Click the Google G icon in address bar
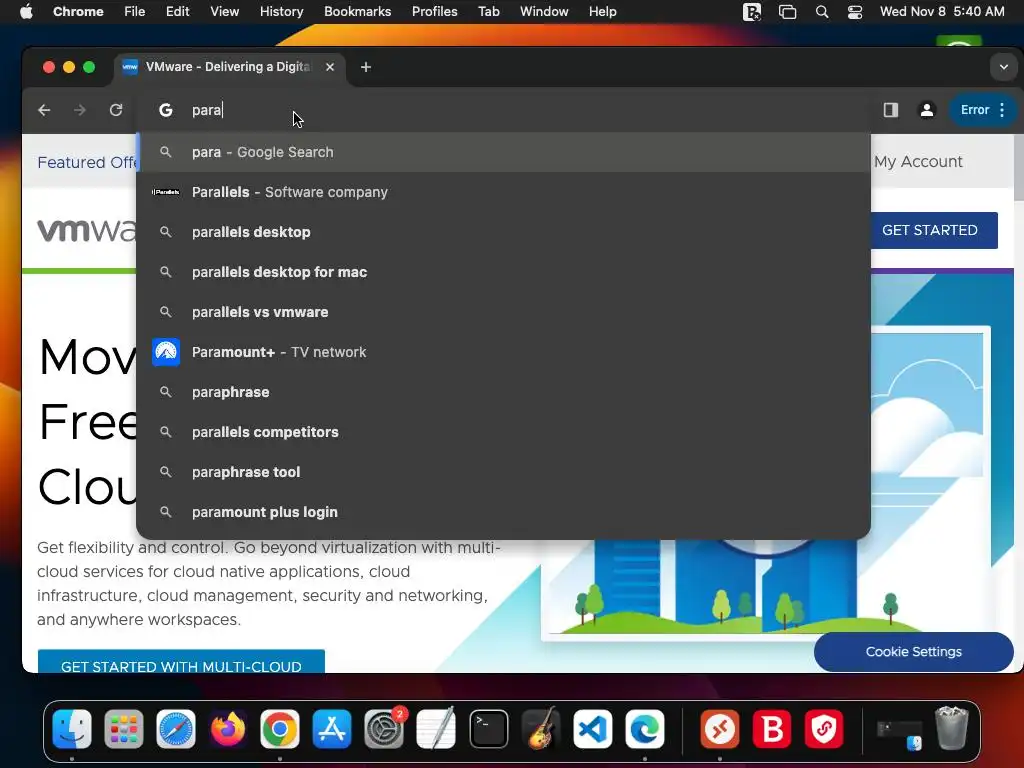The width and height of the screenshot is (1024, 768). tap(166, 110)
